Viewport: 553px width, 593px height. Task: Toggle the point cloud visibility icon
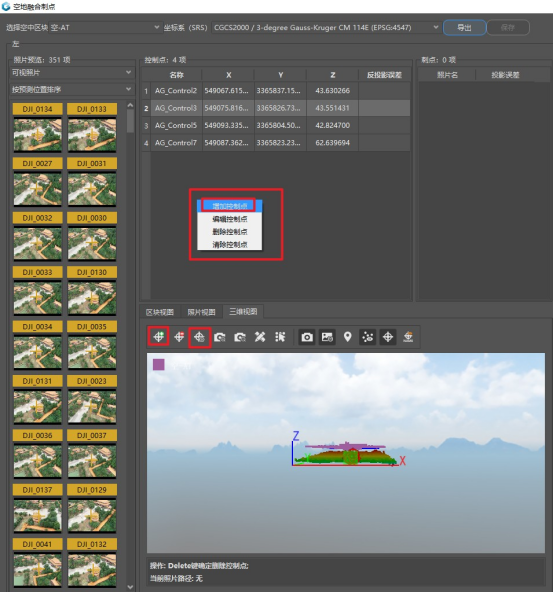[368, 337]
